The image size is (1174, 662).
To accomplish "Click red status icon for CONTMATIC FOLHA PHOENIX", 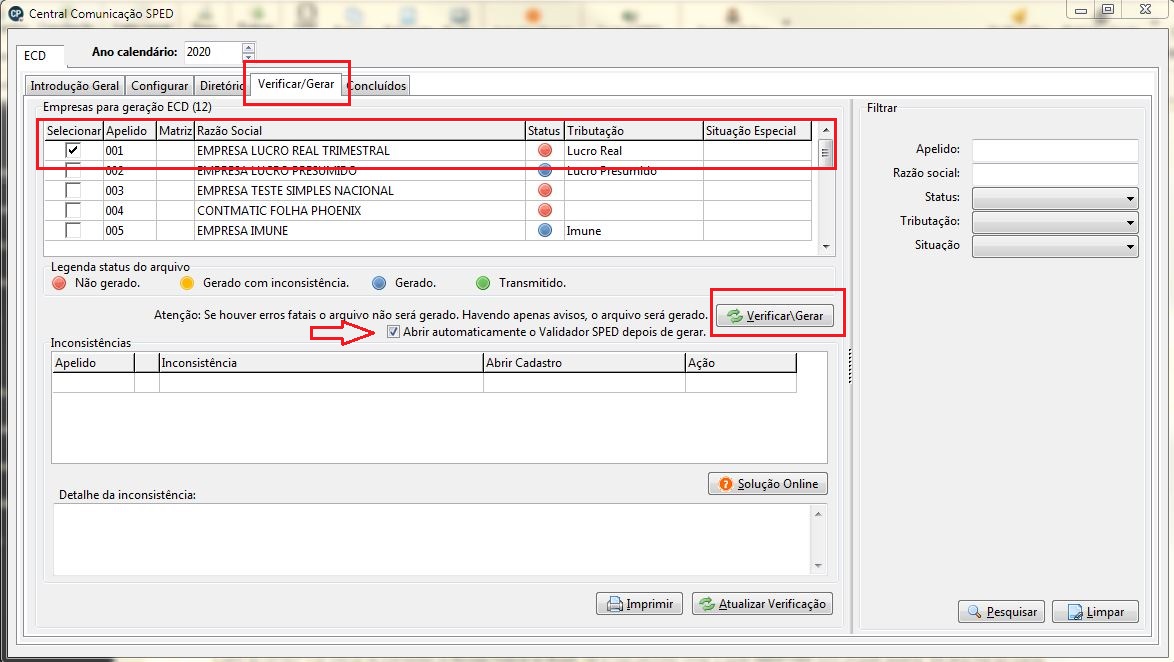I will (545, 211).
